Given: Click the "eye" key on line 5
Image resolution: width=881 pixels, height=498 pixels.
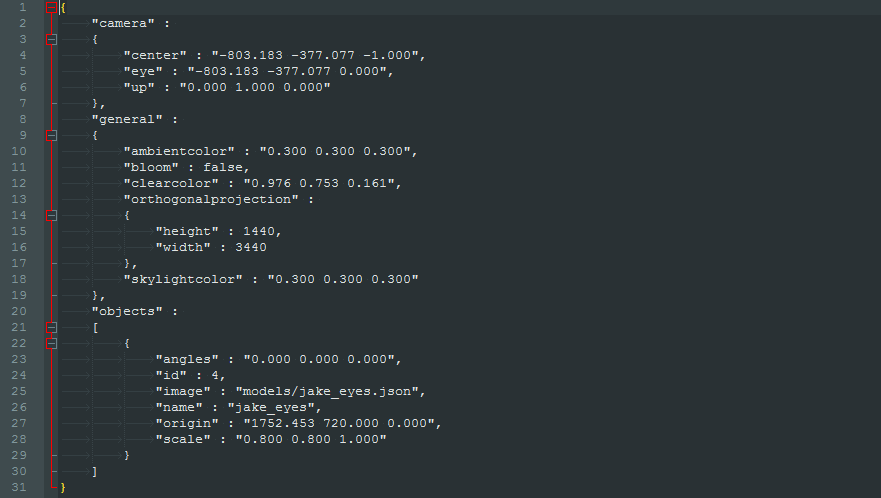Looking at the screenshot, I should [142, 72].
